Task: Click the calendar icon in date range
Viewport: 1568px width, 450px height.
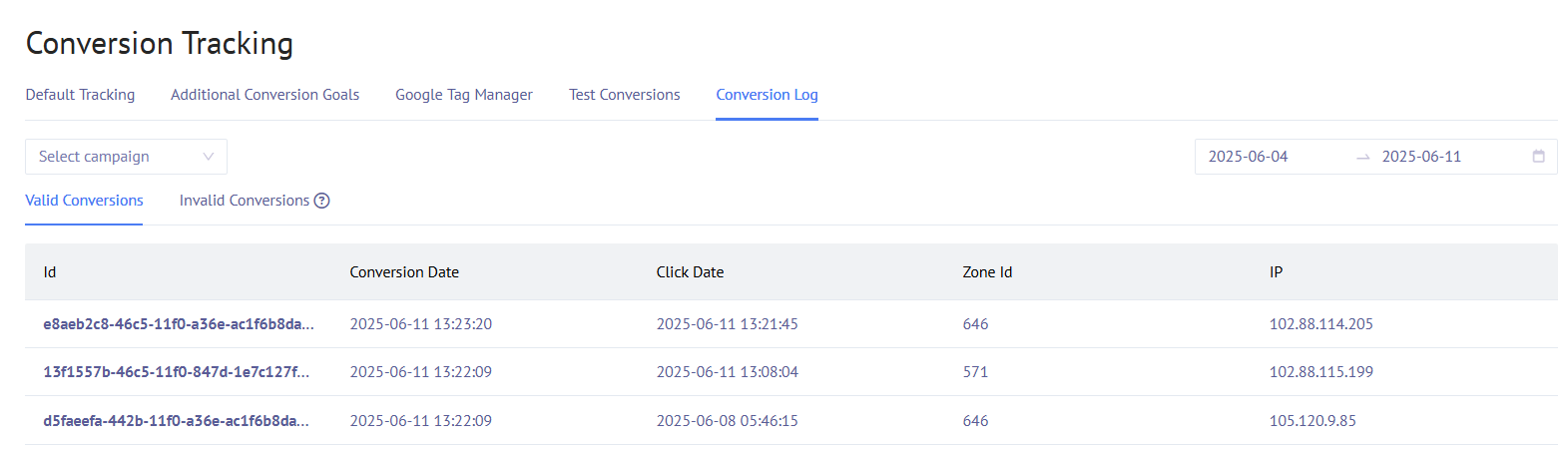Action: 1538,157
